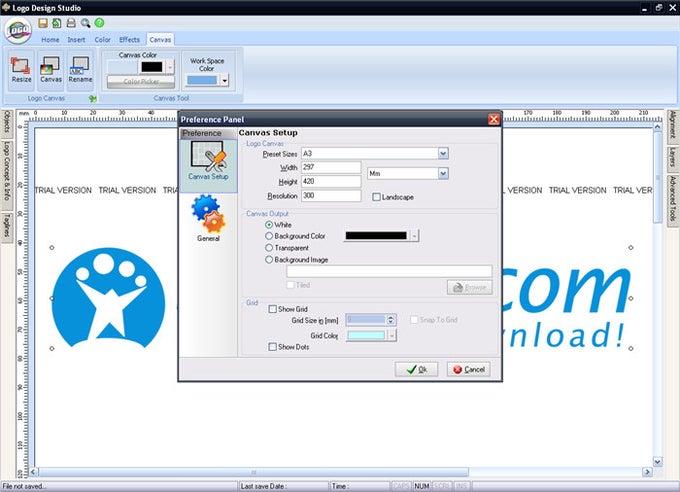Image resolution: width=680 pixels, height=492 pixels.
Task: Click the Background Image path field
Action: pyautogui.click(x=389, y=271)
